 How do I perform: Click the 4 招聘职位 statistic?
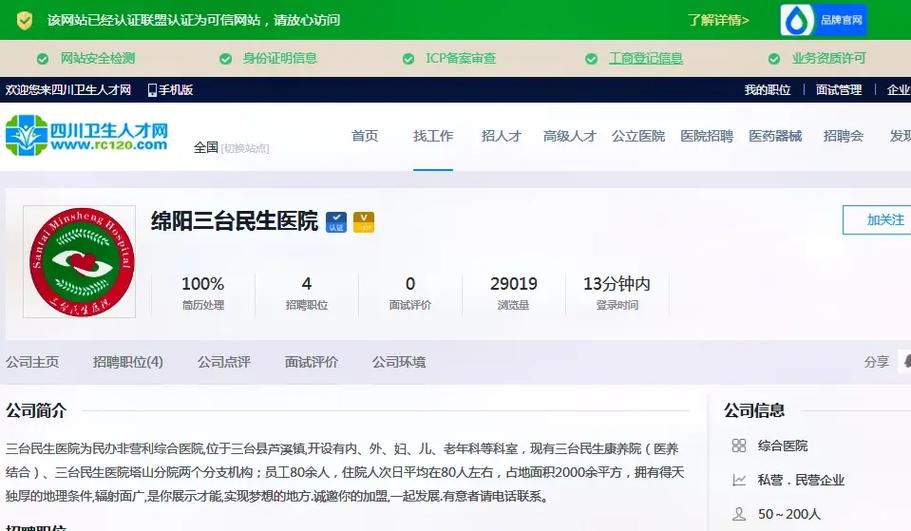click(x=307, y=293)
